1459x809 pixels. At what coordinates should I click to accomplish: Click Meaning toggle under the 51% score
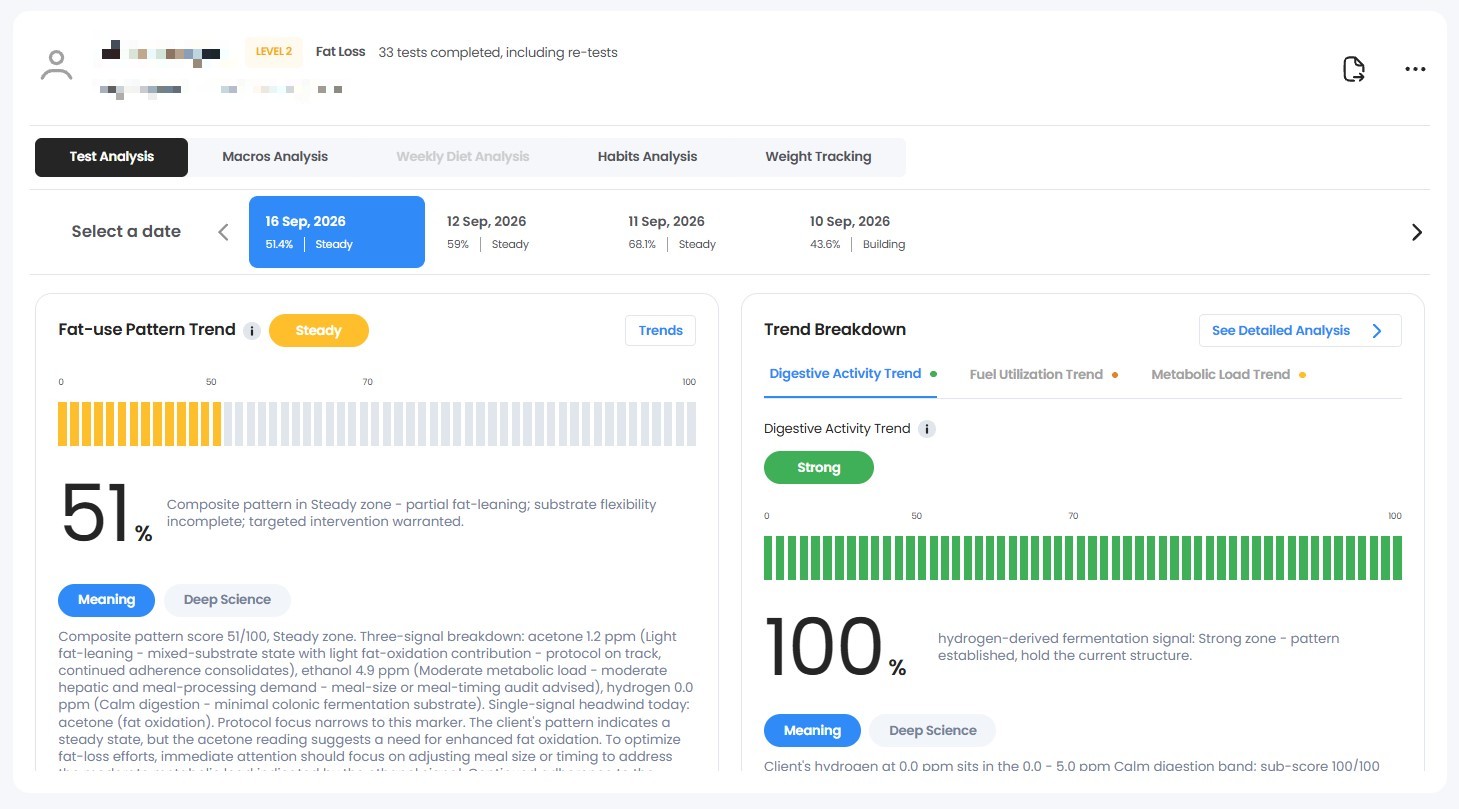tap(106, 600)
